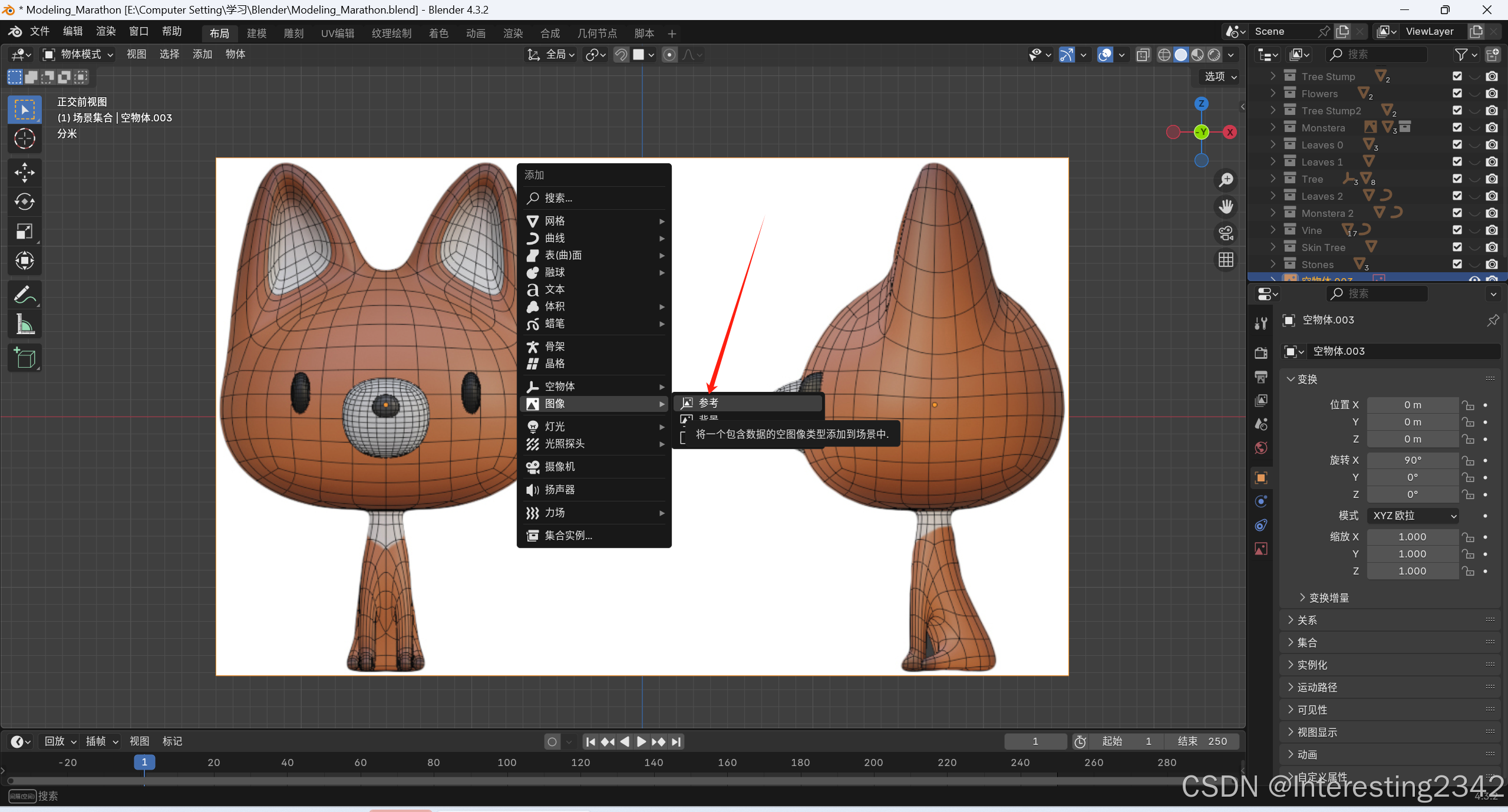Click the Location X value field
The height and width of the screenshot is (812, 1508).
click(1412, 405)
